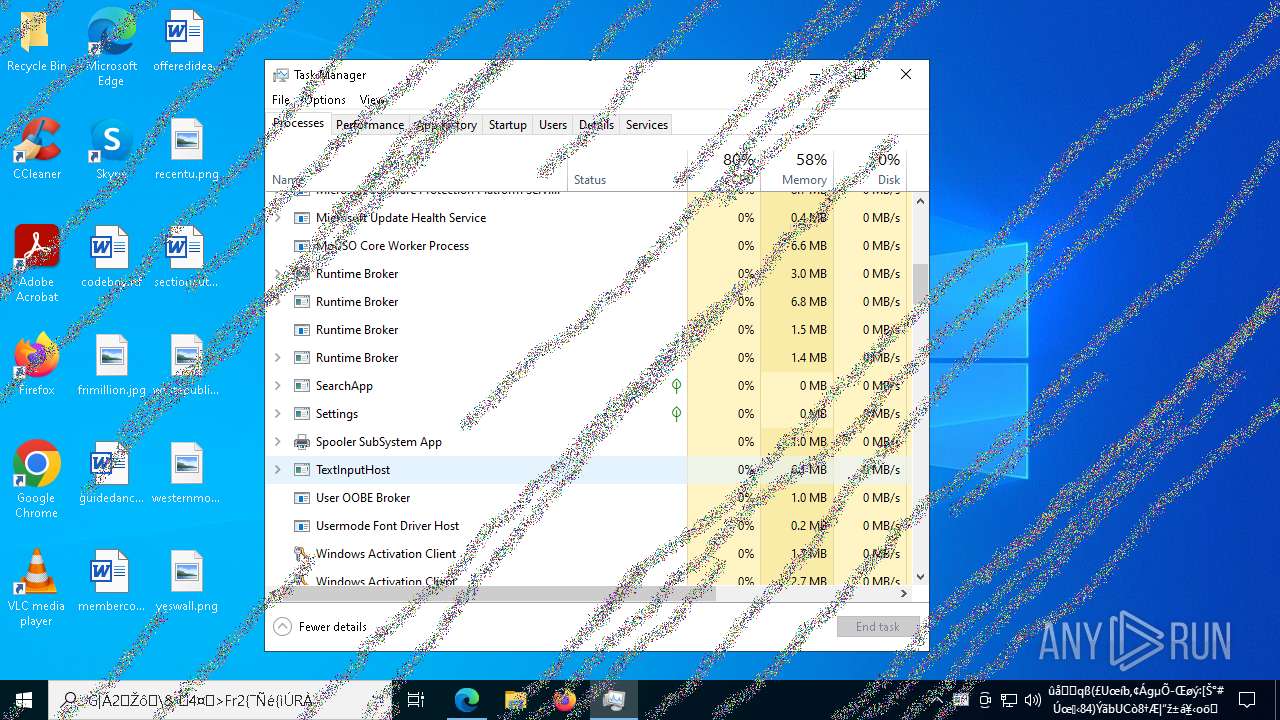Viewport: 1280px width, 720px height.
Task: Click the Spooler SubSystem App printer icon
Action: tap(302, 442)
